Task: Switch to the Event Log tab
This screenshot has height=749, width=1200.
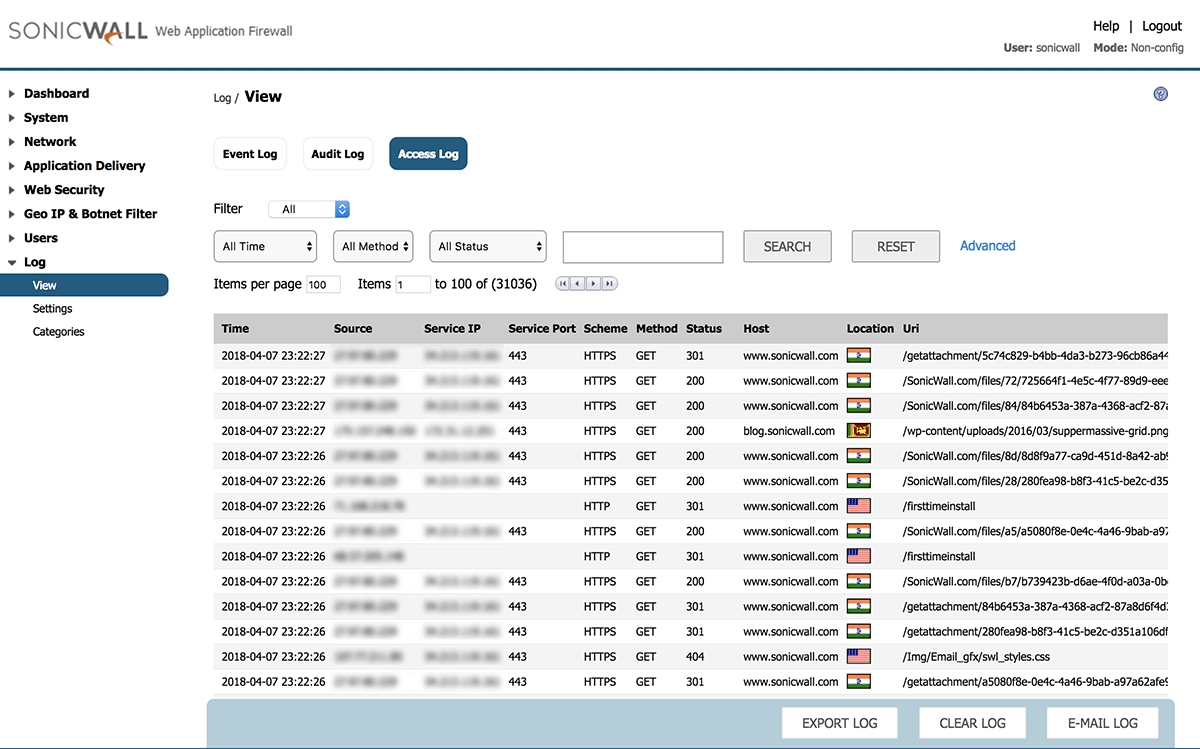Action: click(x=250, y=154)
